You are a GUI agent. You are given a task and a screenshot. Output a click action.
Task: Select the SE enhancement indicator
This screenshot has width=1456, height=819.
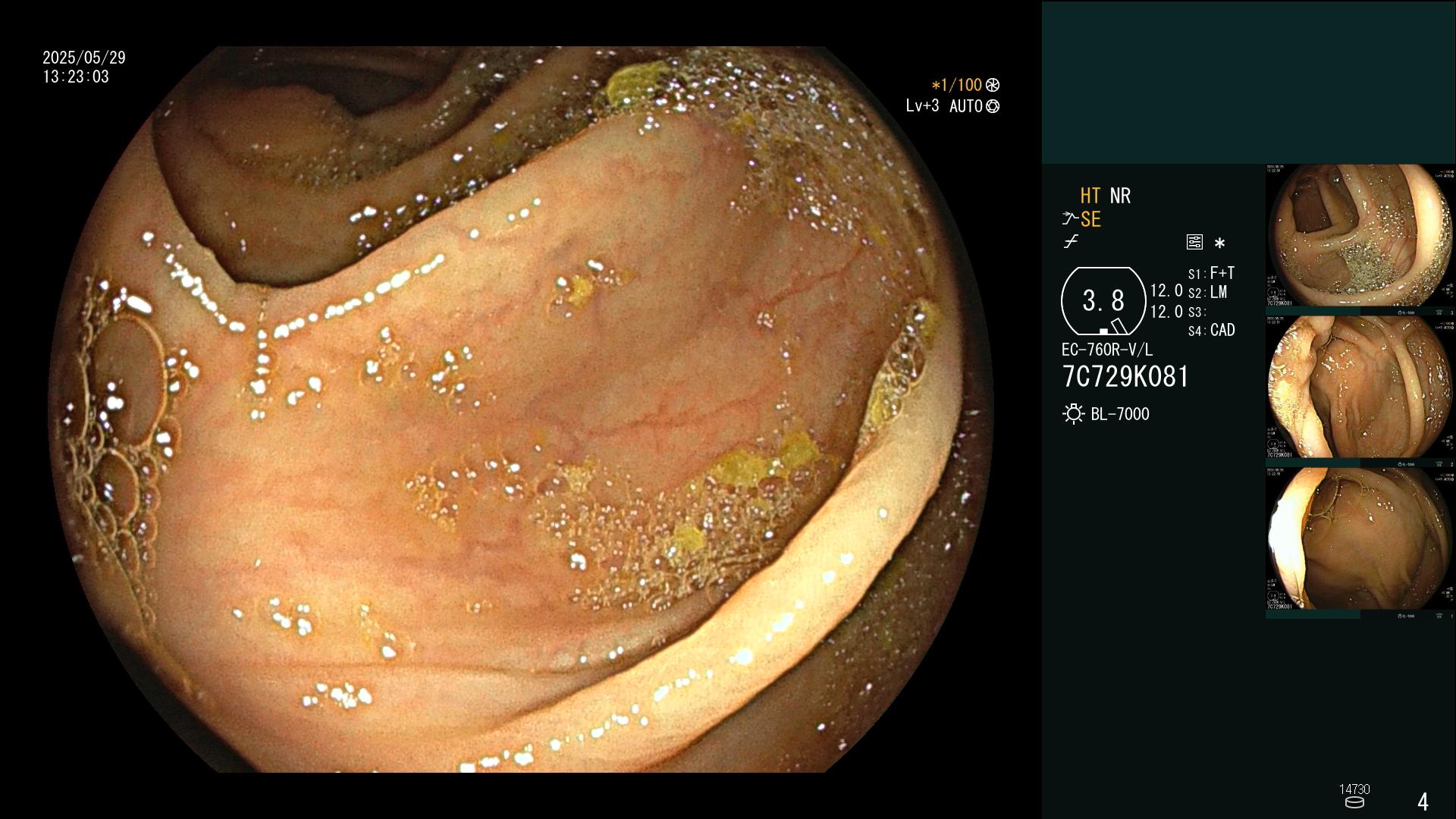1090,220
